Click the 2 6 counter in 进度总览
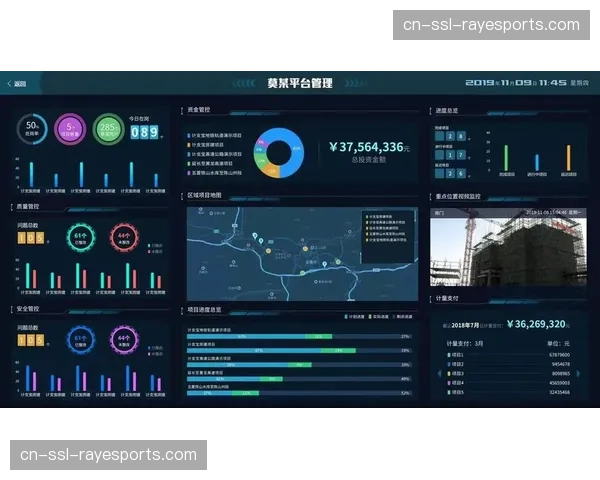600x480 pixels. [451, 173]
